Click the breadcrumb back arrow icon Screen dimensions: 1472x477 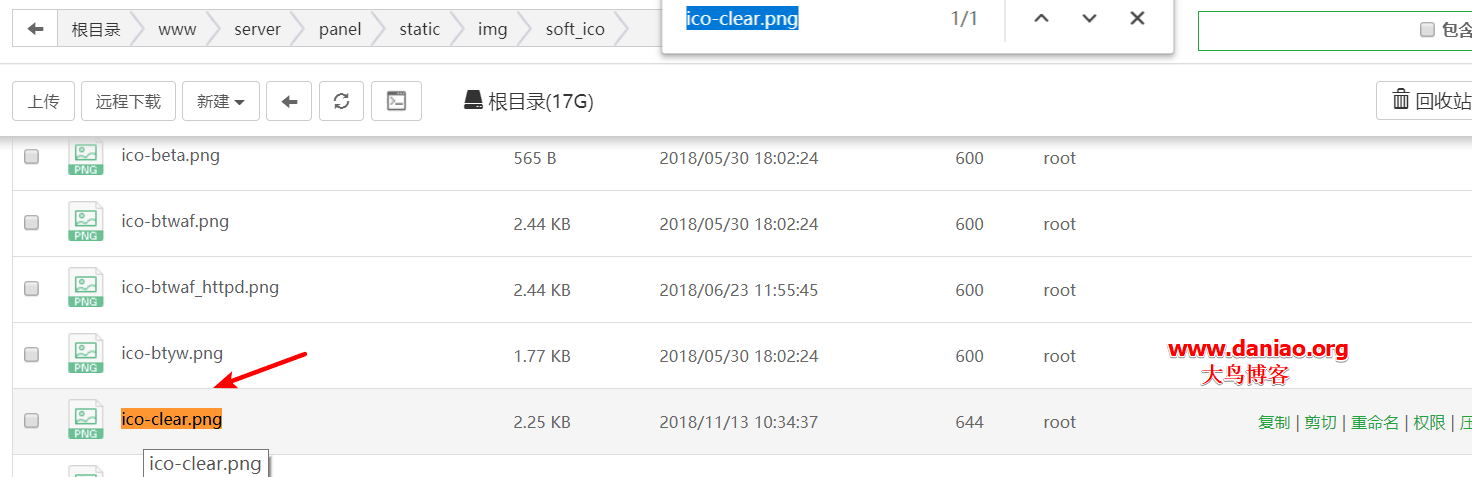point(35,29)
